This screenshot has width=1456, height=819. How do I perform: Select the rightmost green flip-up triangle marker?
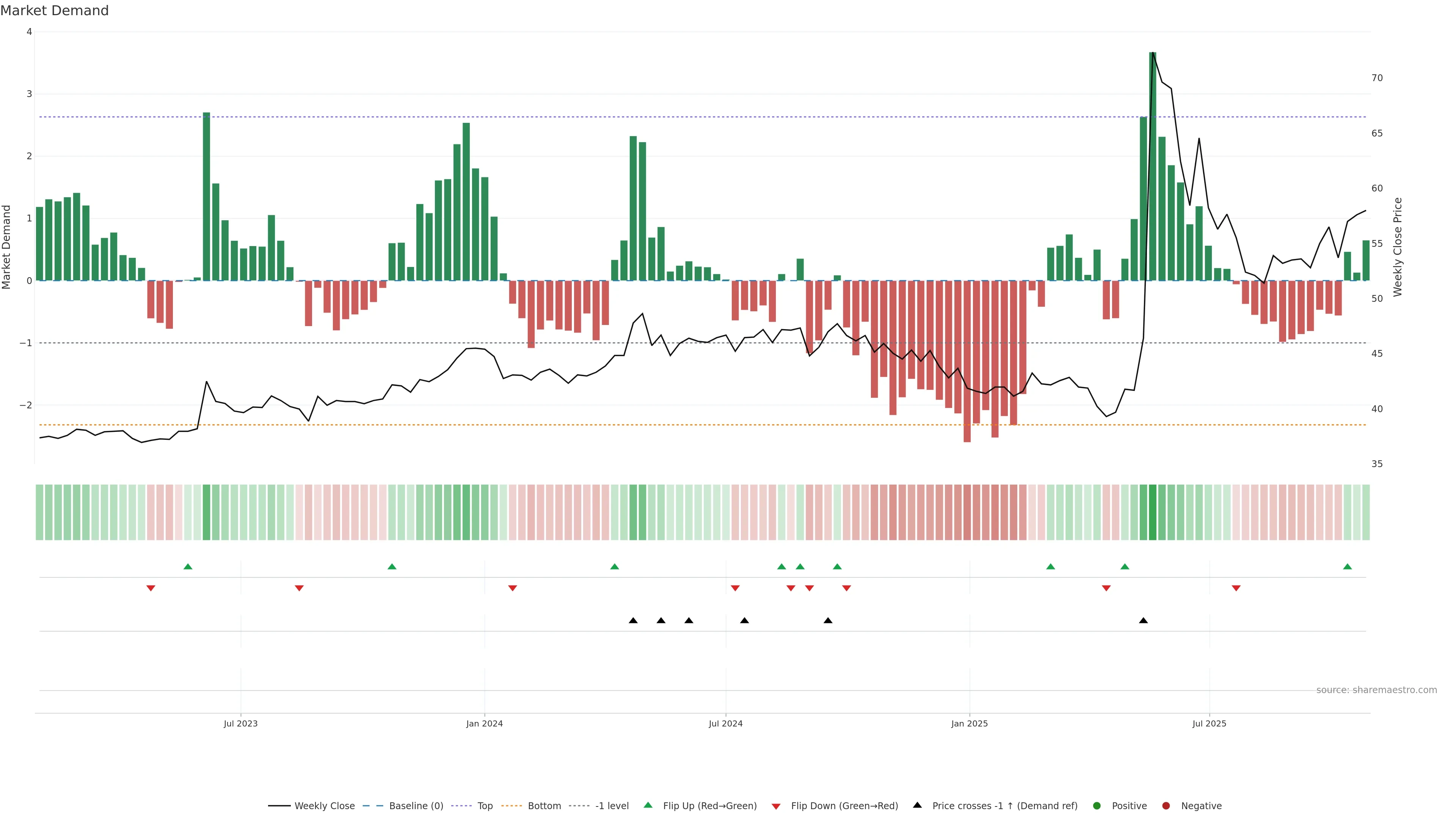tap(1348, 566)
